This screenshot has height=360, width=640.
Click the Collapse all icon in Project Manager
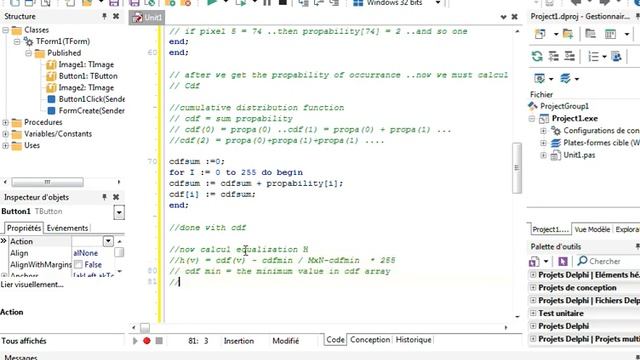(x=569, y=56)
